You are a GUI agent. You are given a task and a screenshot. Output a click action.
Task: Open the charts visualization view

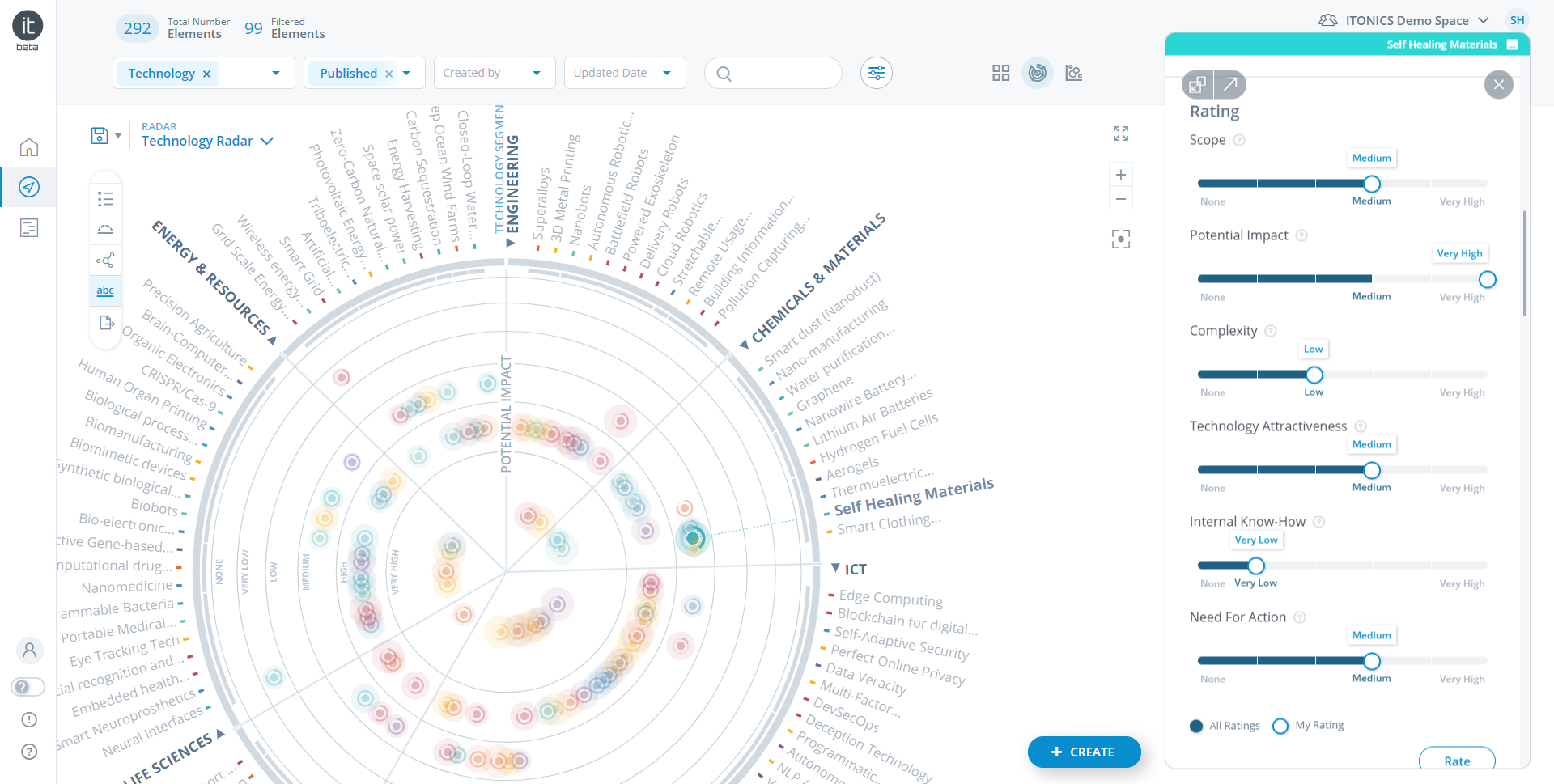(1073, 73)
